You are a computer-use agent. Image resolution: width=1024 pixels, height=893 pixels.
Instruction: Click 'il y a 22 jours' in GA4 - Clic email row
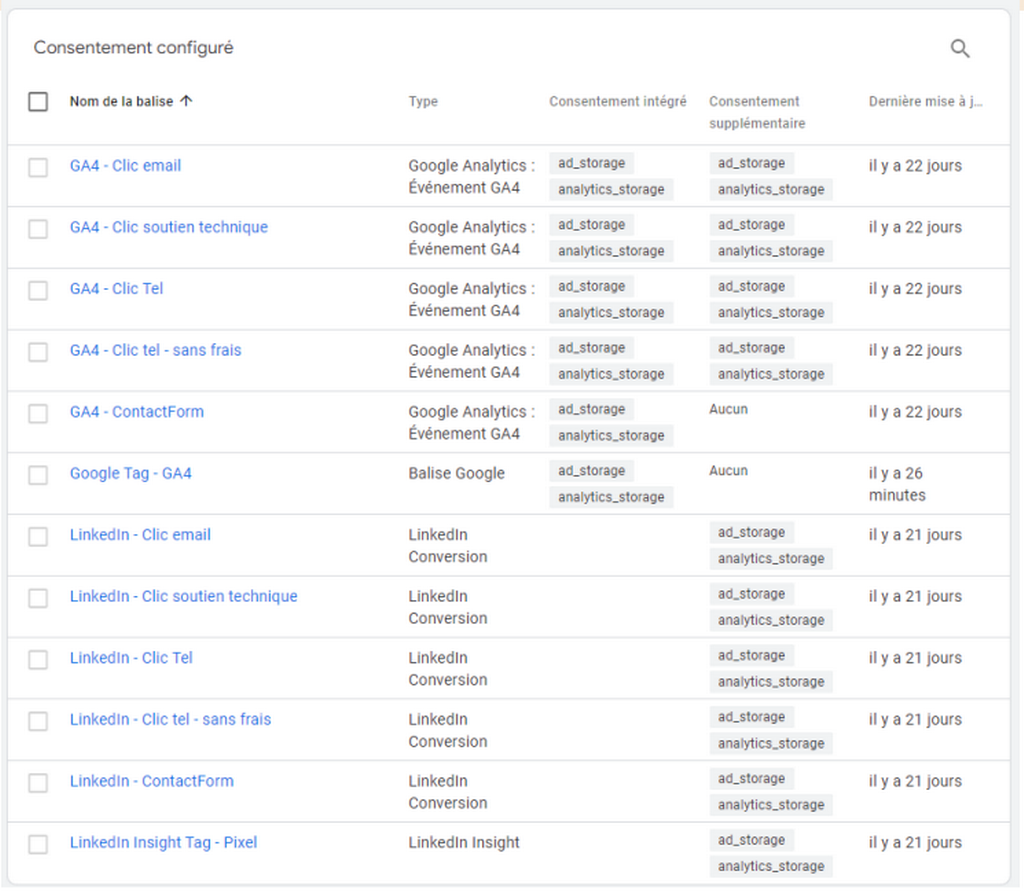915,165
